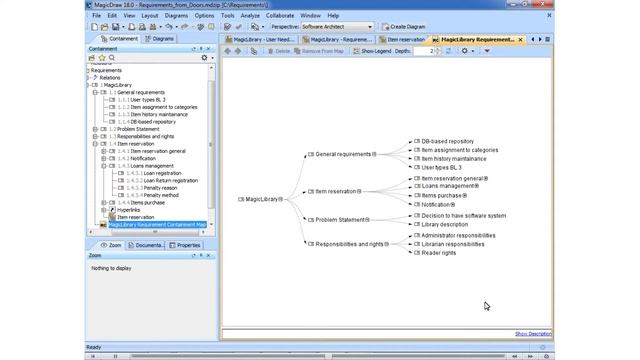Click the Delete button in map toolbar

[x=279, y=51]
